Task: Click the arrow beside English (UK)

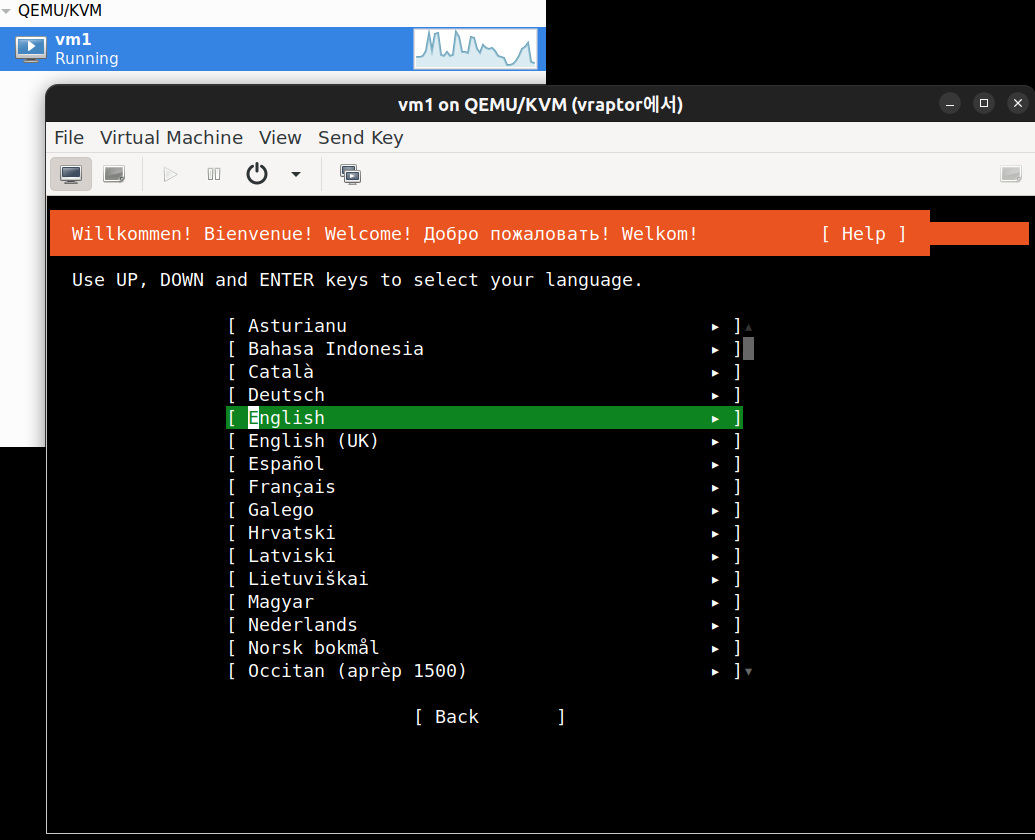Action: (x=715, y=442)
